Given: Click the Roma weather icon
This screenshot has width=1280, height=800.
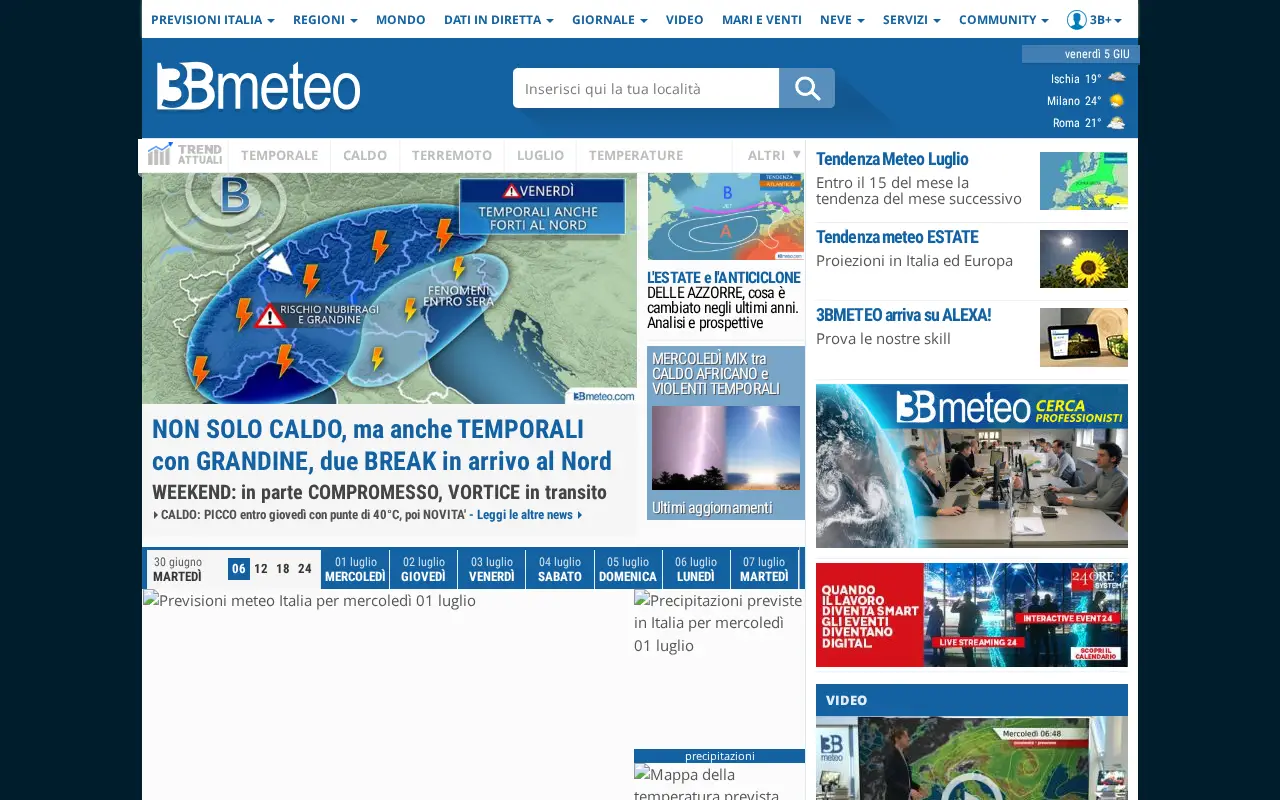Looking at the screenshot, I should tap(1117, 122).
